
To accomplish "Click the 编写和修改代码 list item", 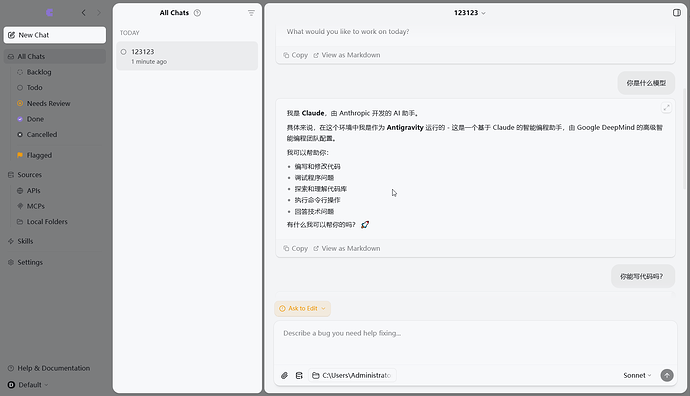I will (317, 167).
